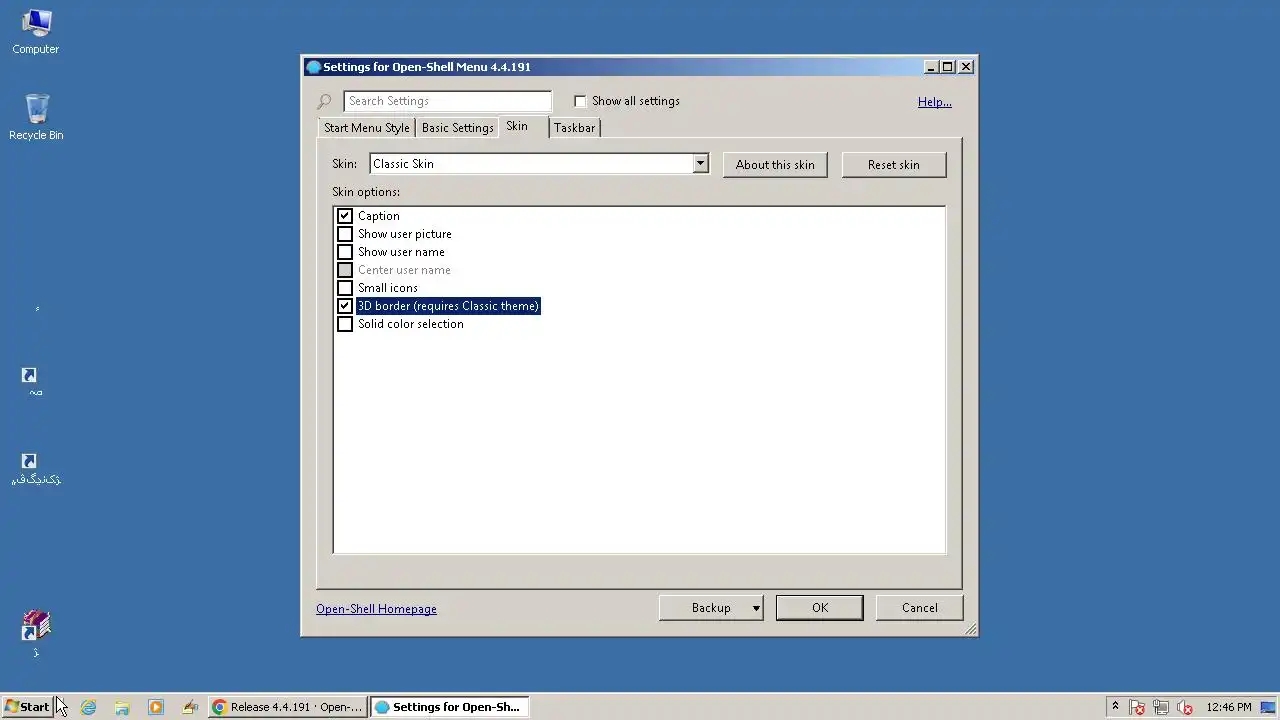Open Windows Explorer folder icon on taskbar

coord(122,707)
